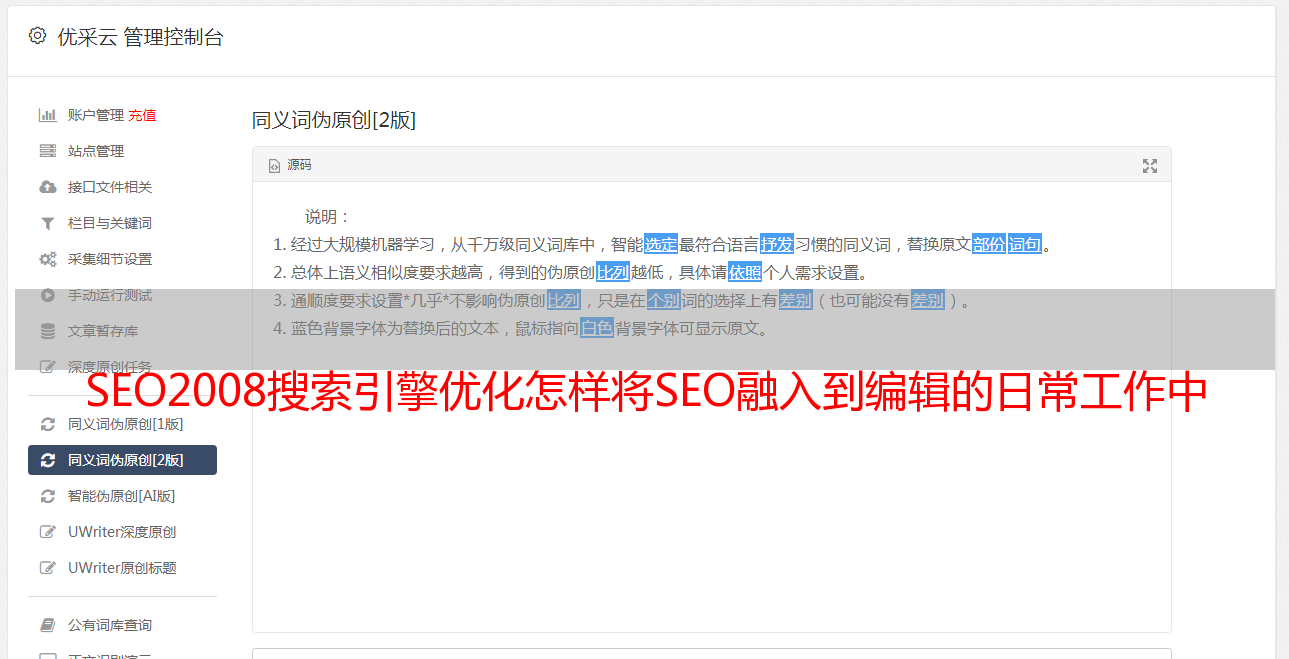Screen dimensions: 1289x659
Task: Open UWriter原创标题 in the sidebar
Action: [122, 568]
